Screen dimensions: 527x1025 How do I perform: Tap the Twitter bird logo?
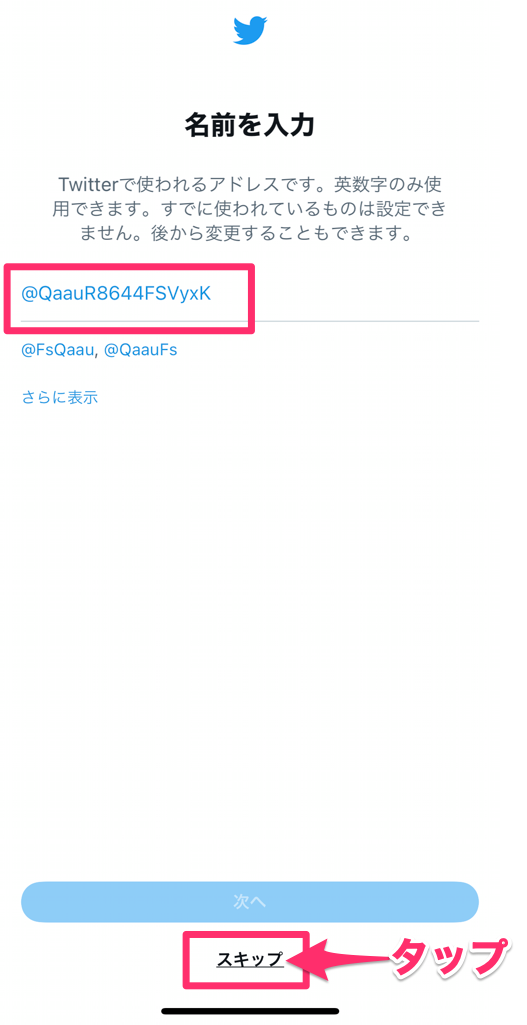point(250,31)
